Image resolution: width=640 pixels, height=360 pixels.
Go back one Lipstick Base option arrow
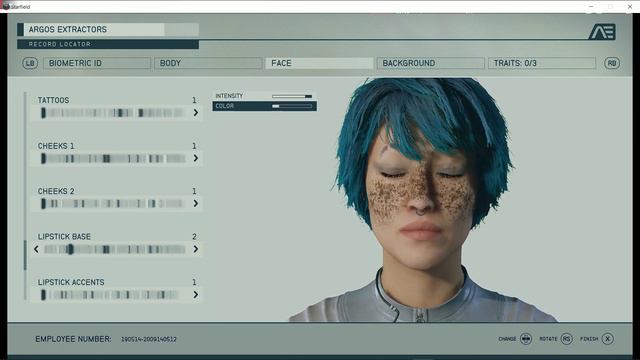point(36,249)
